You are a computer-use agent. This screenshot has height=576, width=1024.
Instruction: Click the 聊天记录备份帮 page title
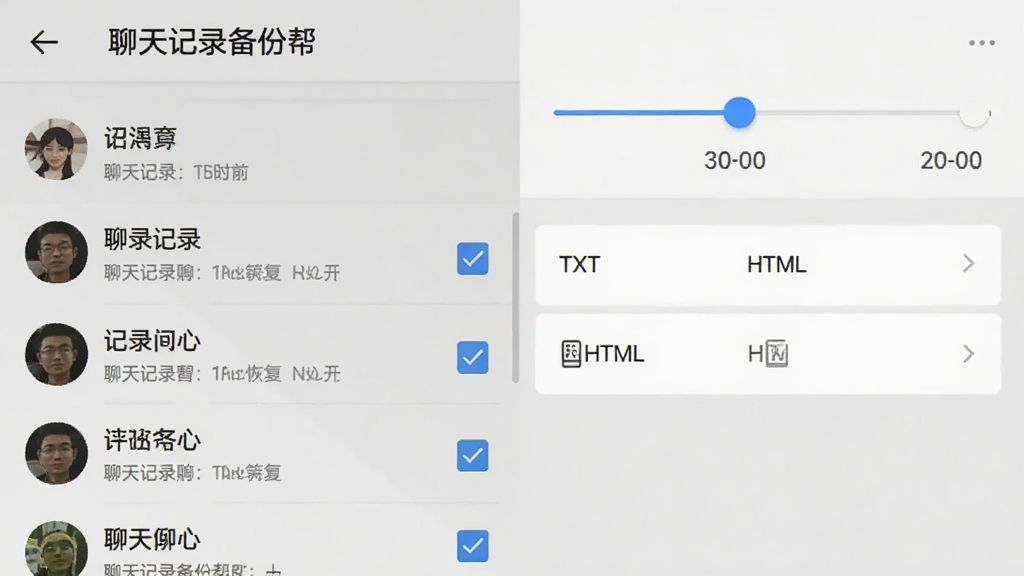tap(212, 42)
